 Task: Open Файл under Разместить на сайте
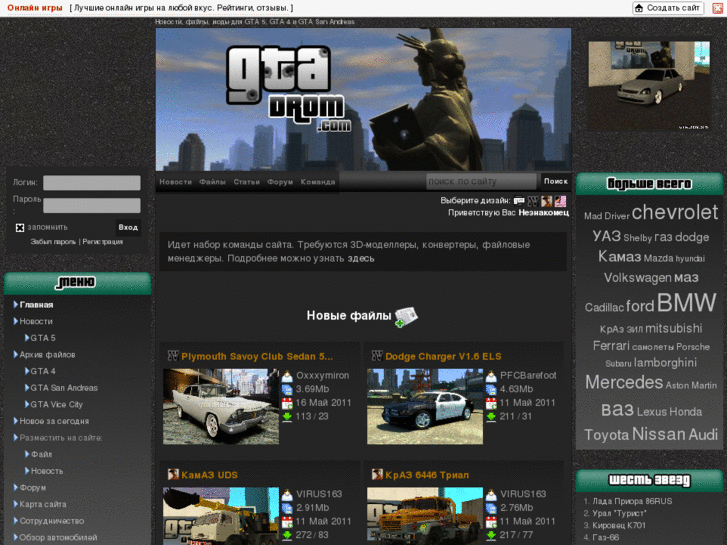click(41, 455)
